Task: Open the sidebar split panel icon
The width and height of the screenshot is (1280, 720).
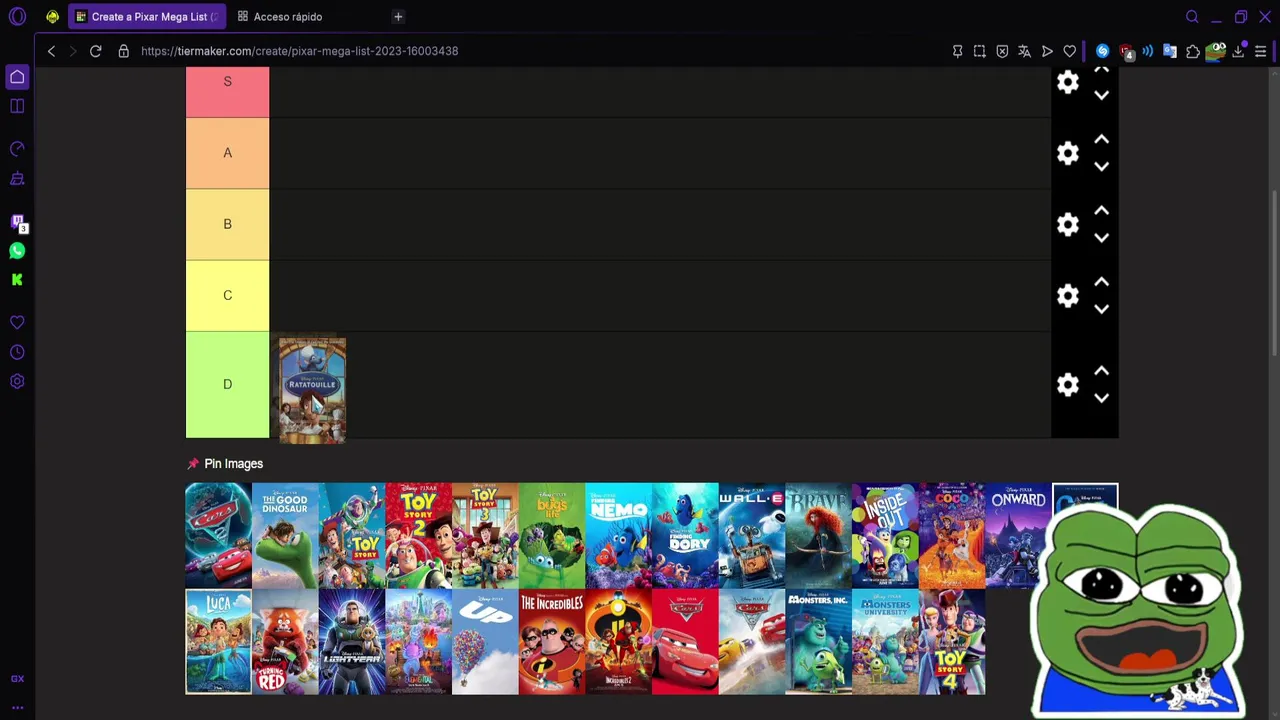Action: (17, 106)
